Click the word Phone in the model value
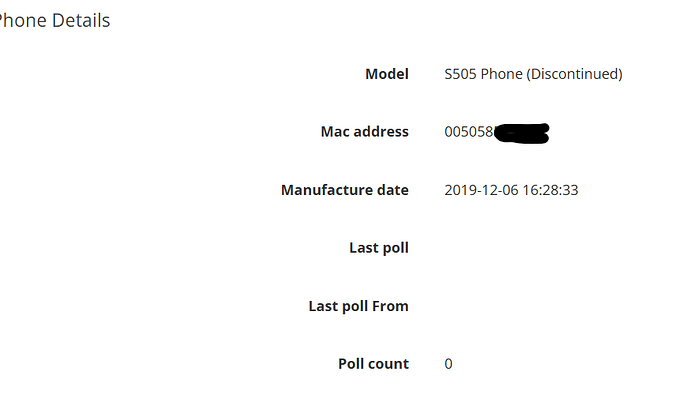Image resolution: width=690 pixels, height=412 pixels. 502,74
